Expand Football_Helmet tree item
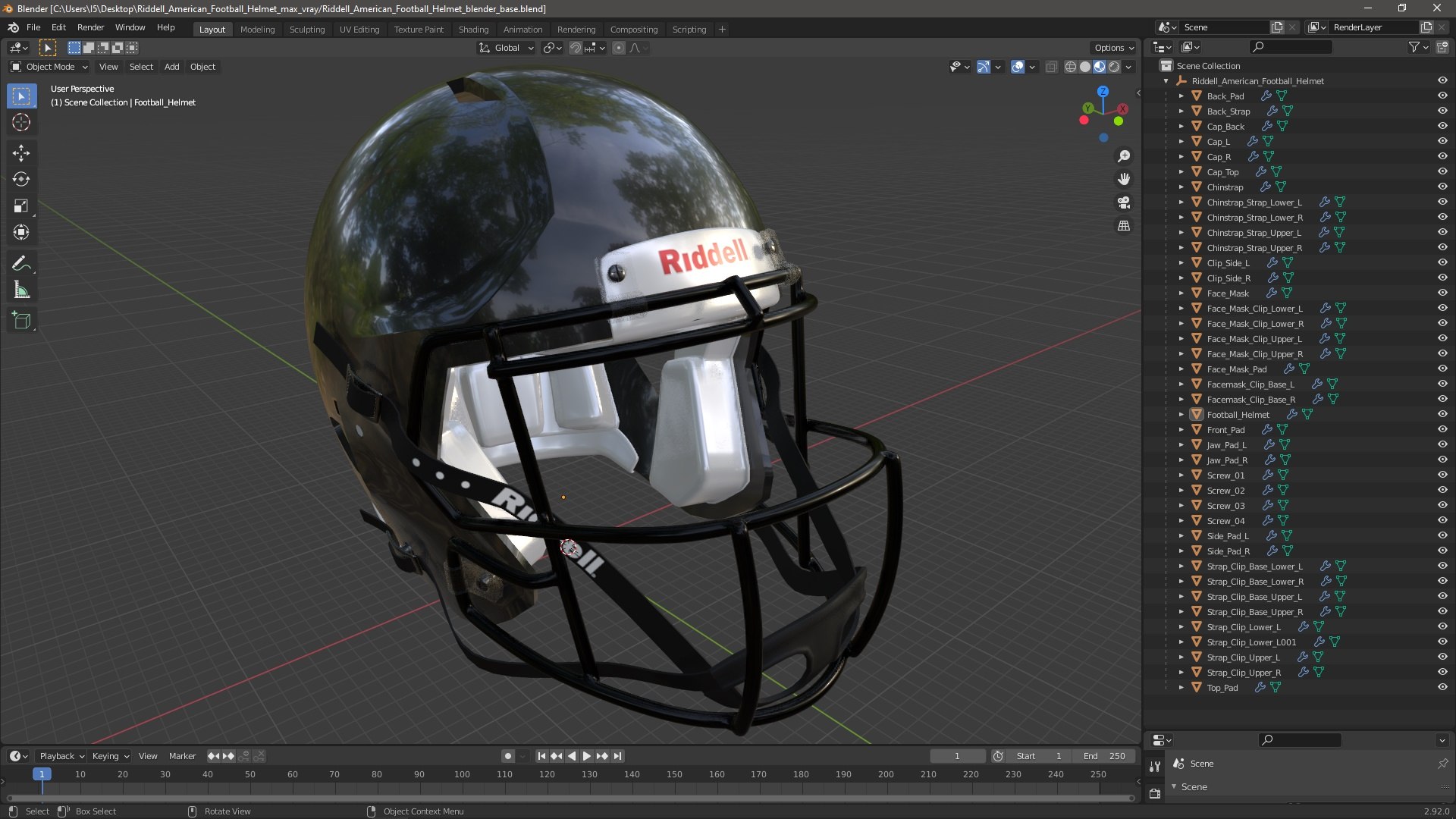Image resolution: width=1456 pixels, height=819 pixels. point(1181,415)
